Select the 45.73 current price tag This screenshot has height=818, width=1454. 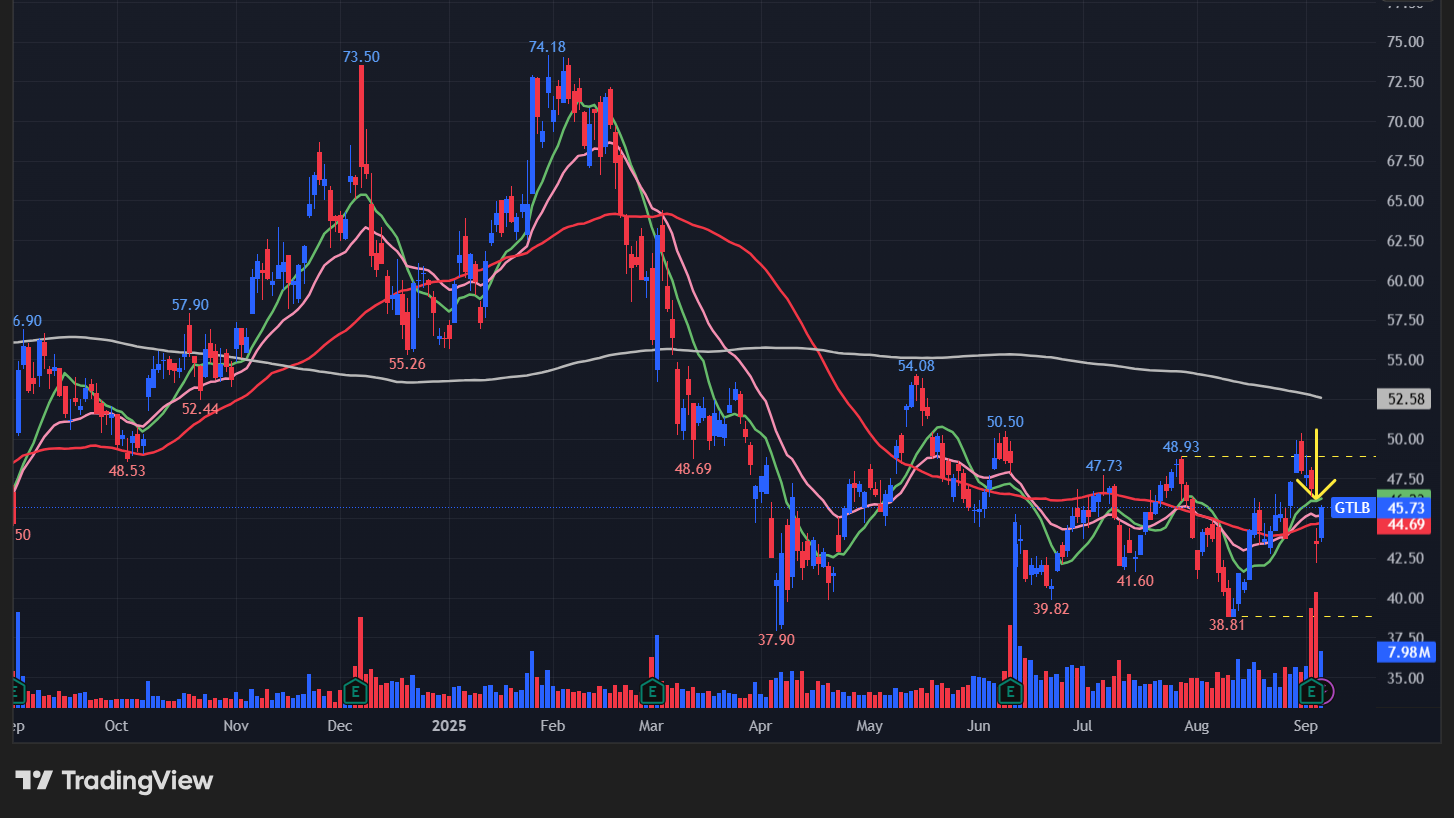(1407, 509)
